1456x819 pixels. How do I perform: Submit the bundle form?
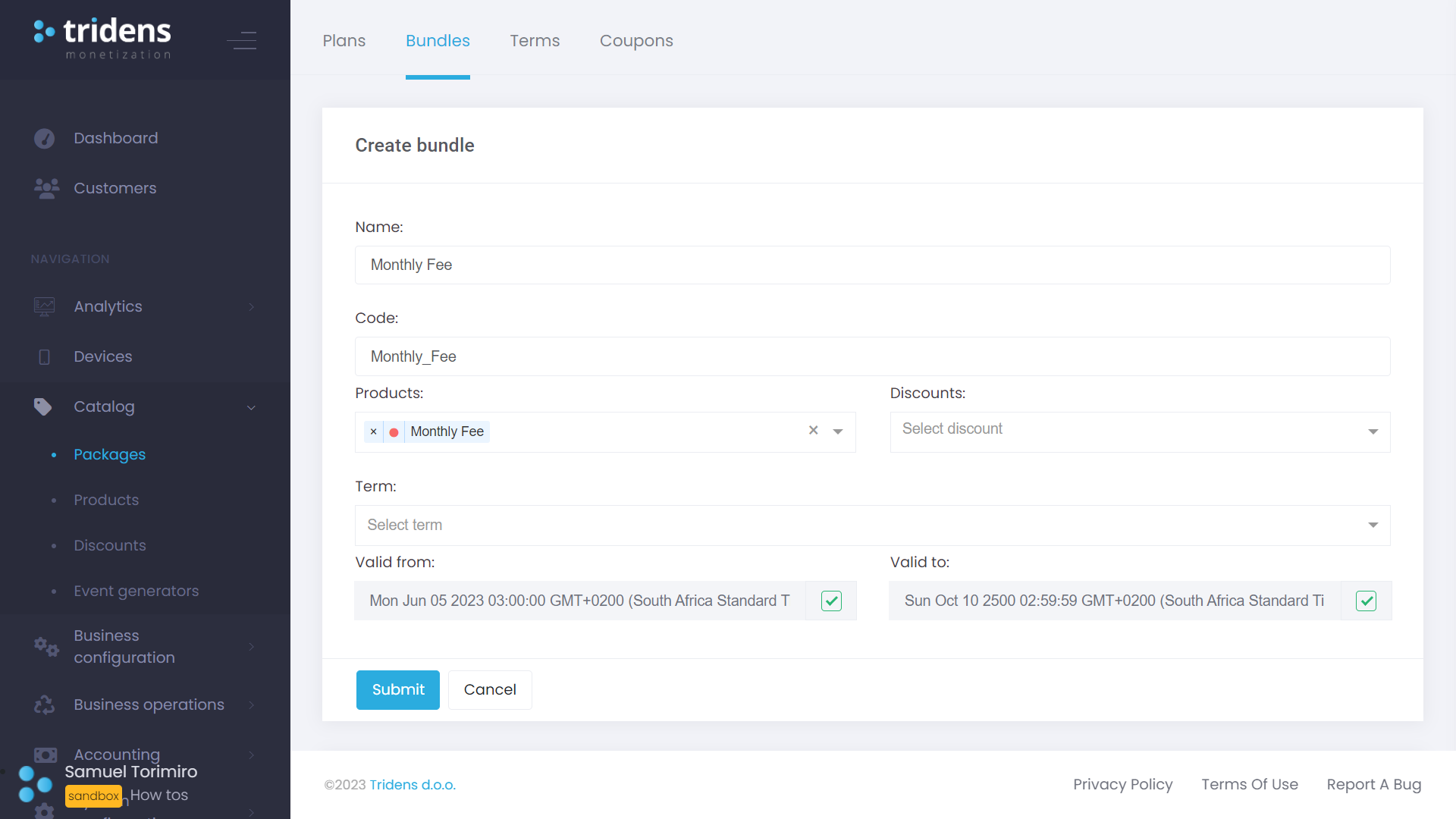(398, 689)
